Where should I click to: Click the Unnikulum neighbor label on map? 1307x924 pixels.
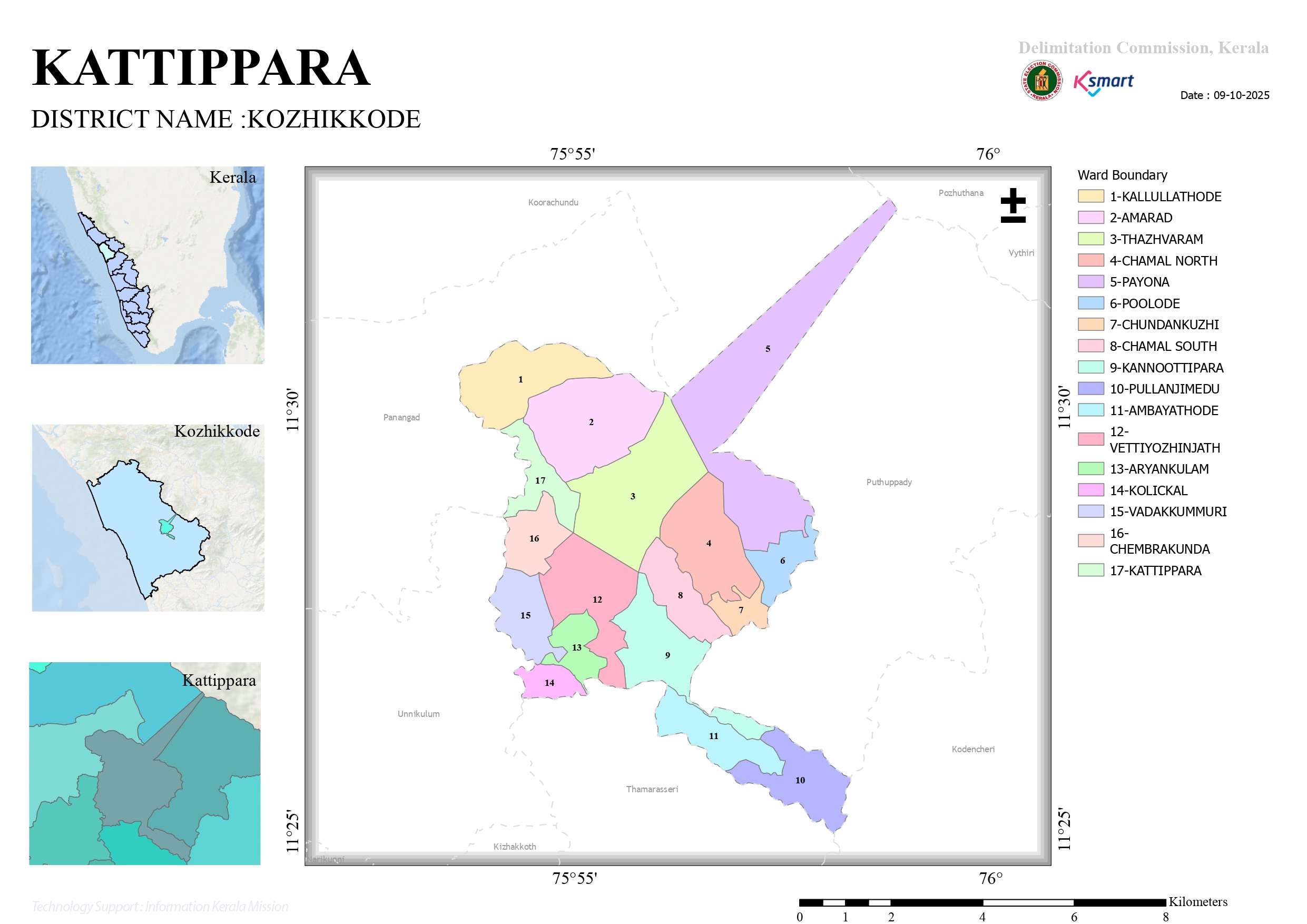coord(418,714)
